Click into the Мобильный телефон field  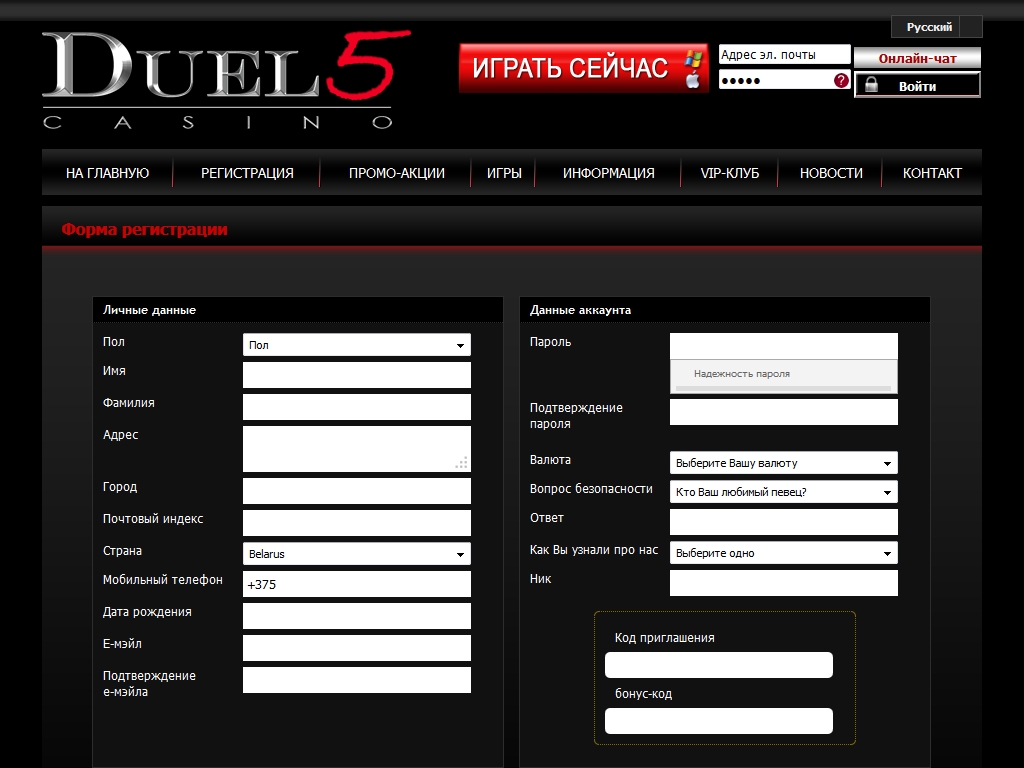[x=357, y=584]
